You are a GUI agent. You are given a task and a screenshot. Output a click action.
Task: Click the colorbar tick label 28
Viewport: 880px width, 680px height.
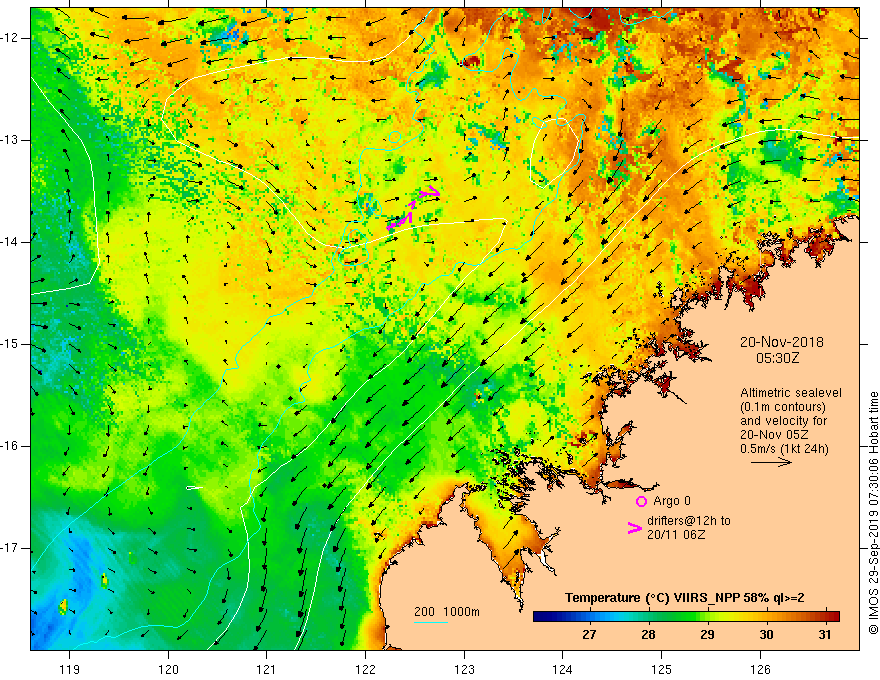pos(648,635)
